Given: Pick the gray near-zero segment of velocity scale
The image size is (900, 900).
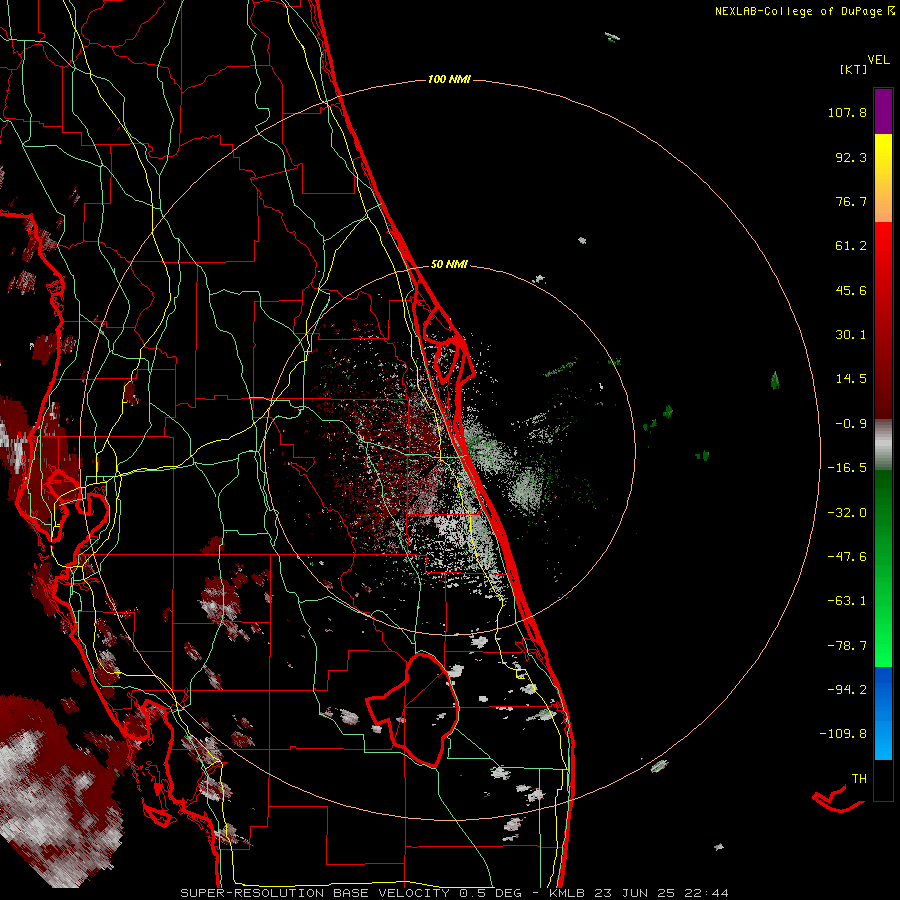Looking at the screenshot, I should [x=883, y=443].
